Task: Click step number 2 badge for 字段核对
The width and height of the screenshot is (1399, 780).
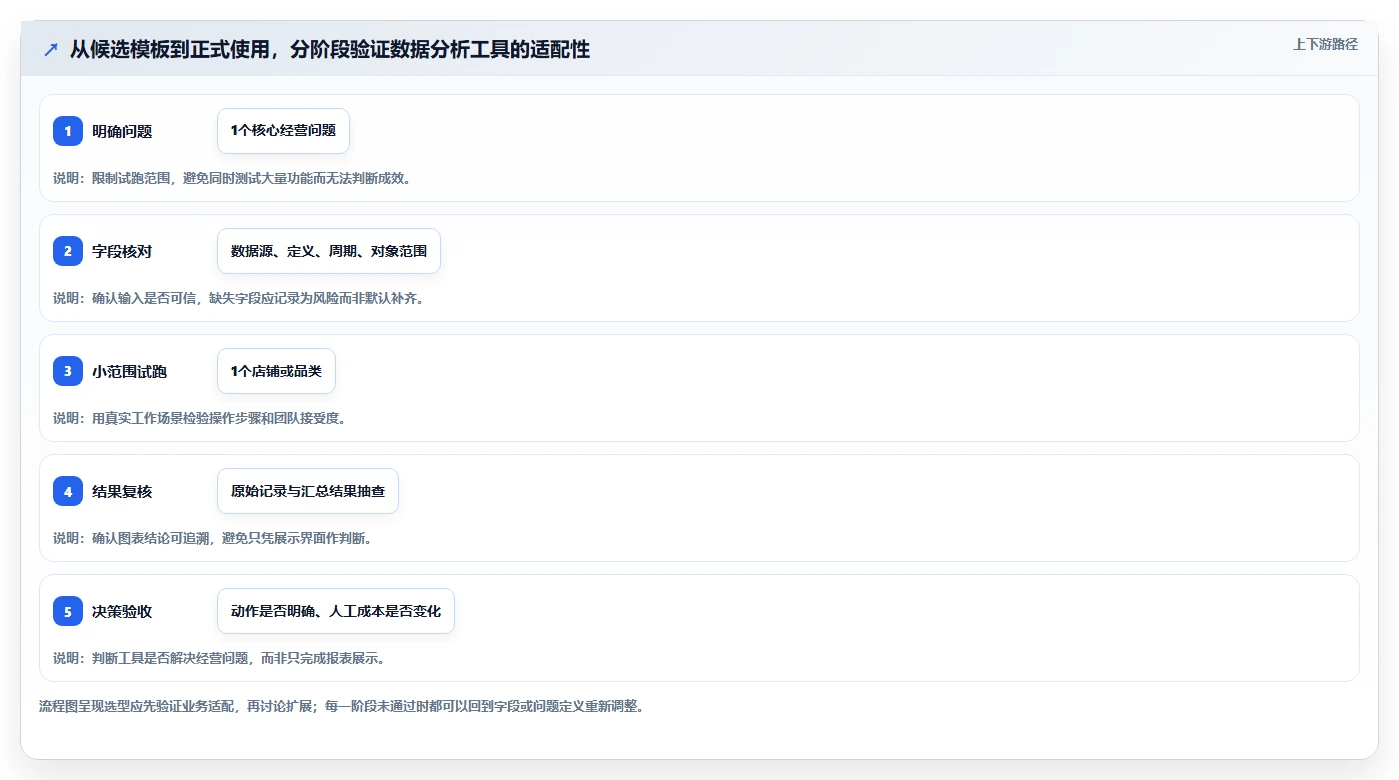Action: (x=68, y=251)
